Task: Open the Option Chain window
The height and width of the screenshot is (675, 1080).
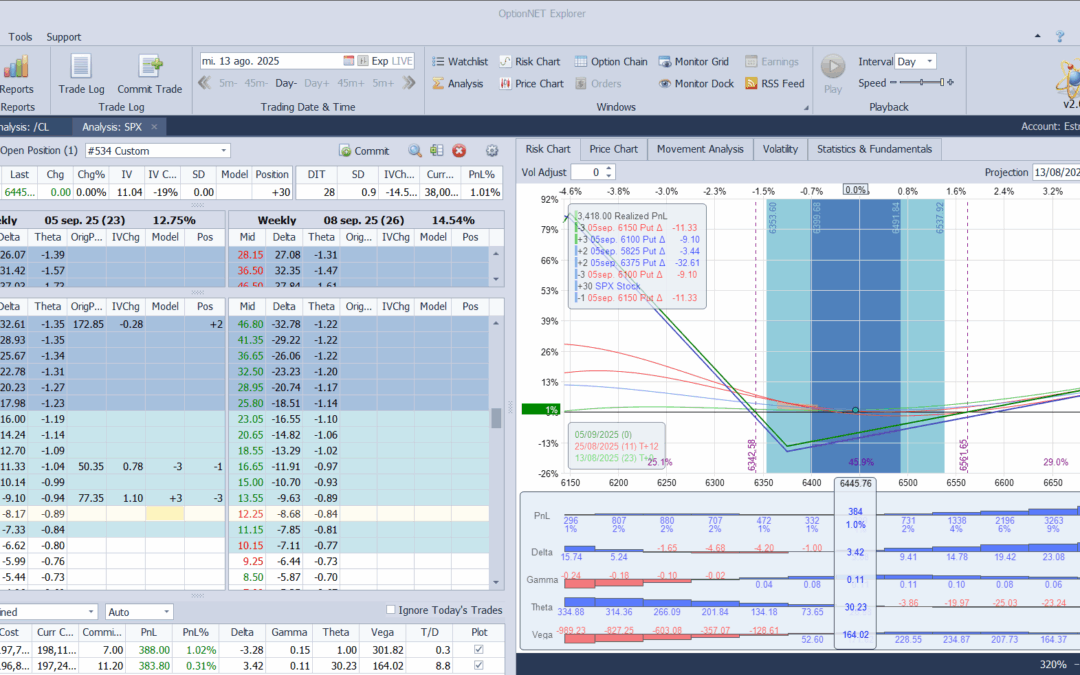Action: [611, 61]
